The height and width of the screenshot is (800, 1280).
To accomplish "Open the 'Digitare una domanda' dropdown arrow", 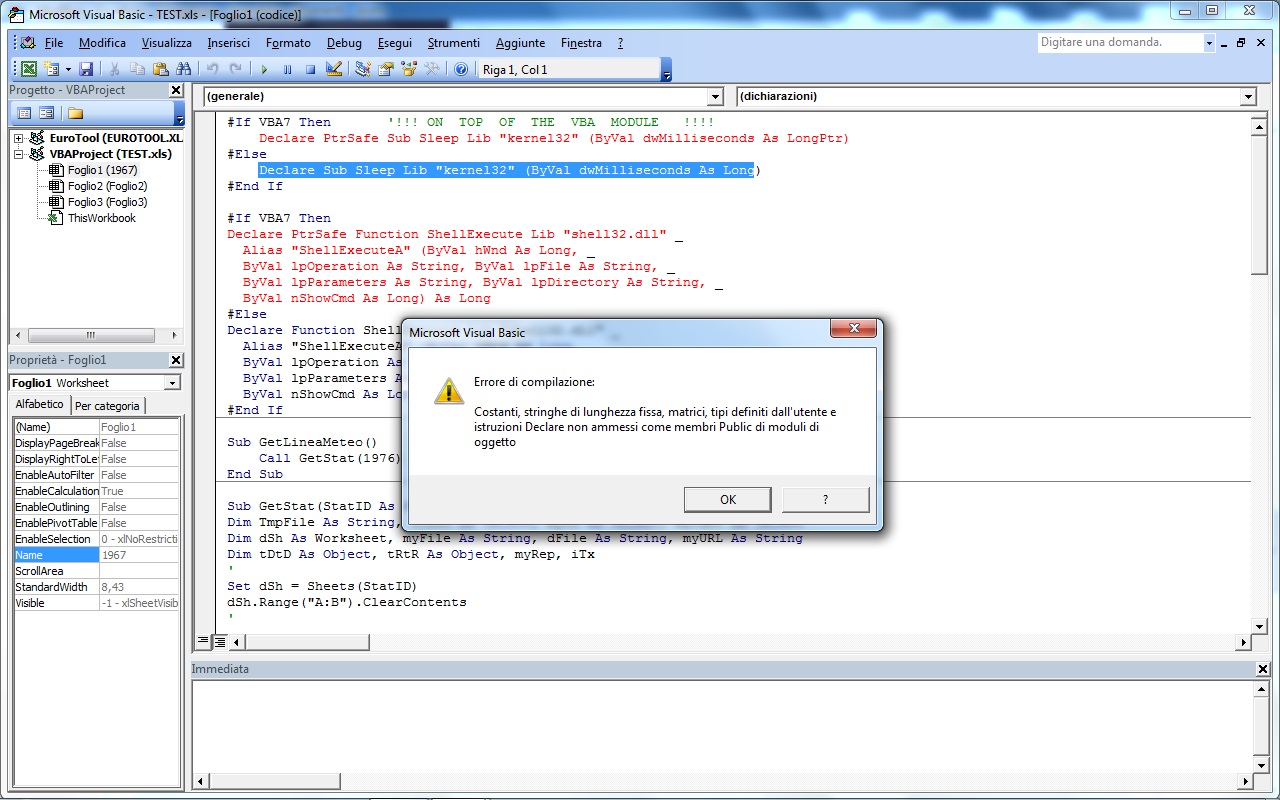I will [1209, 43].
